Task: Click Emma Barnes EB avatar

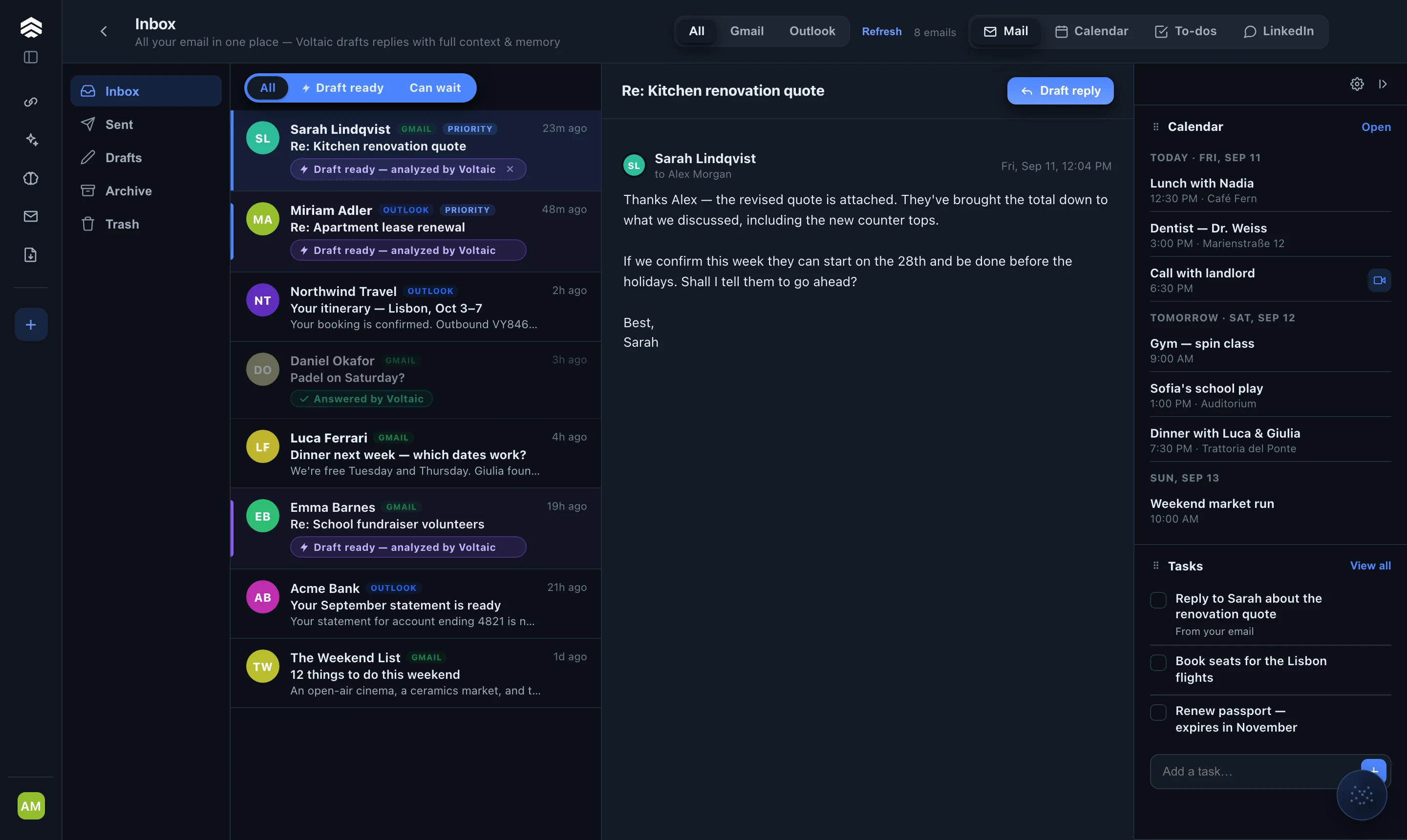Action: tap(263, 516)
